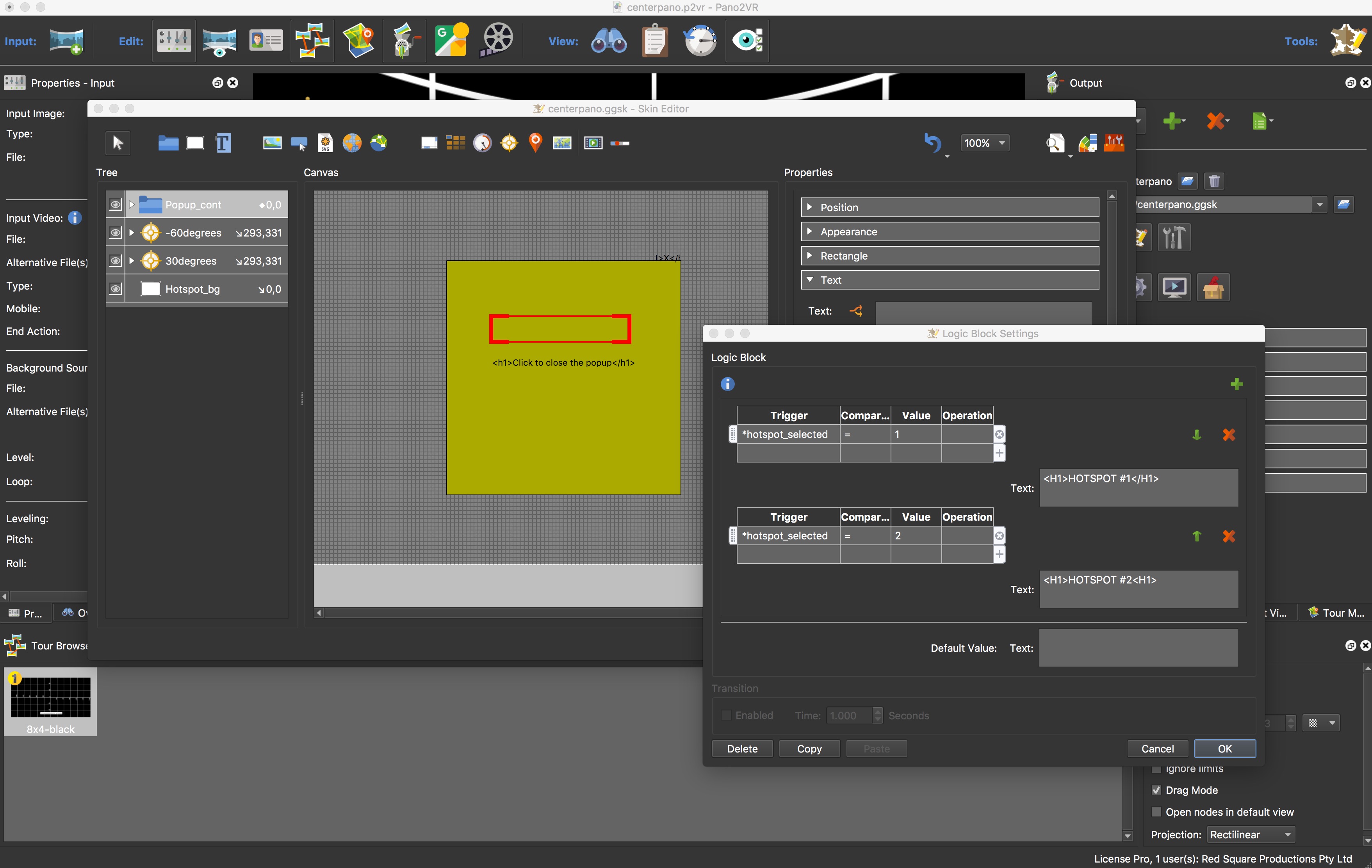
Task: Expand the 30degrees tree node
Action: tap(132, 261)
